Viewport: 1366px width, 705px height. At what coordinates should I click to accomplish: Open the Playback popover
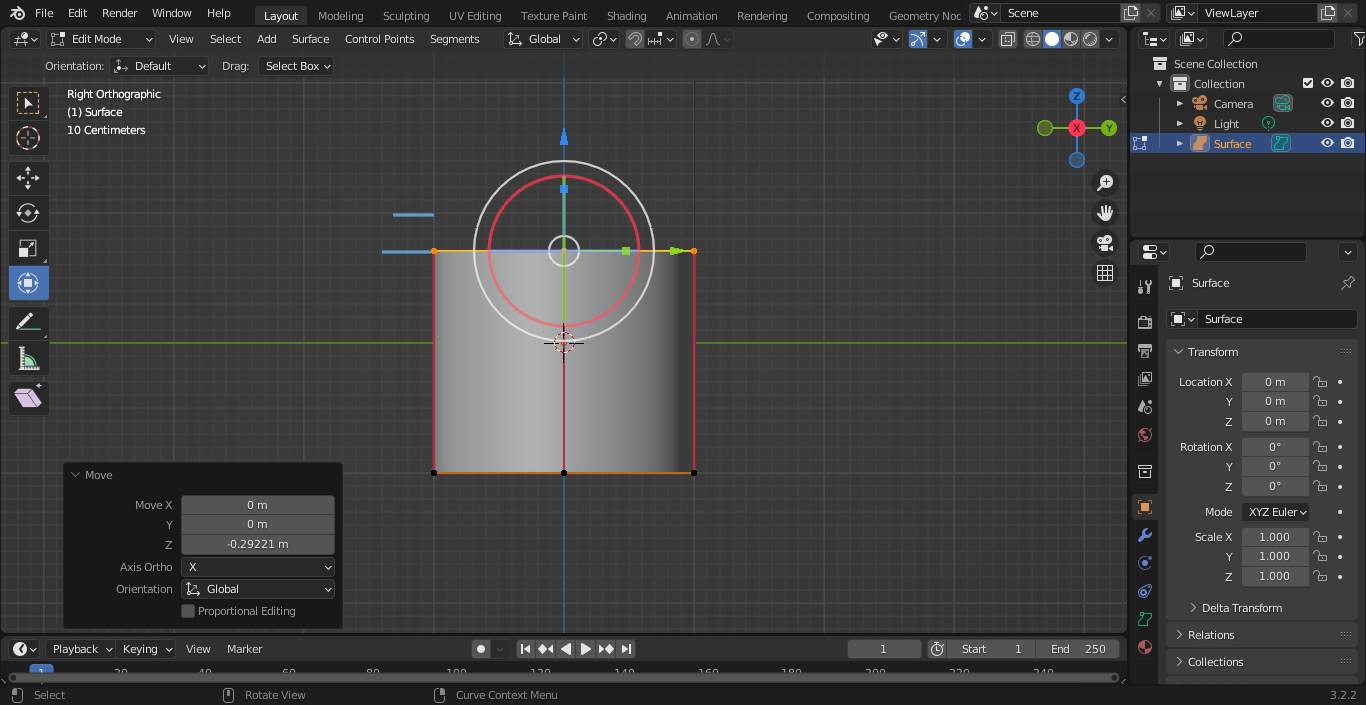tap(82, 649)
